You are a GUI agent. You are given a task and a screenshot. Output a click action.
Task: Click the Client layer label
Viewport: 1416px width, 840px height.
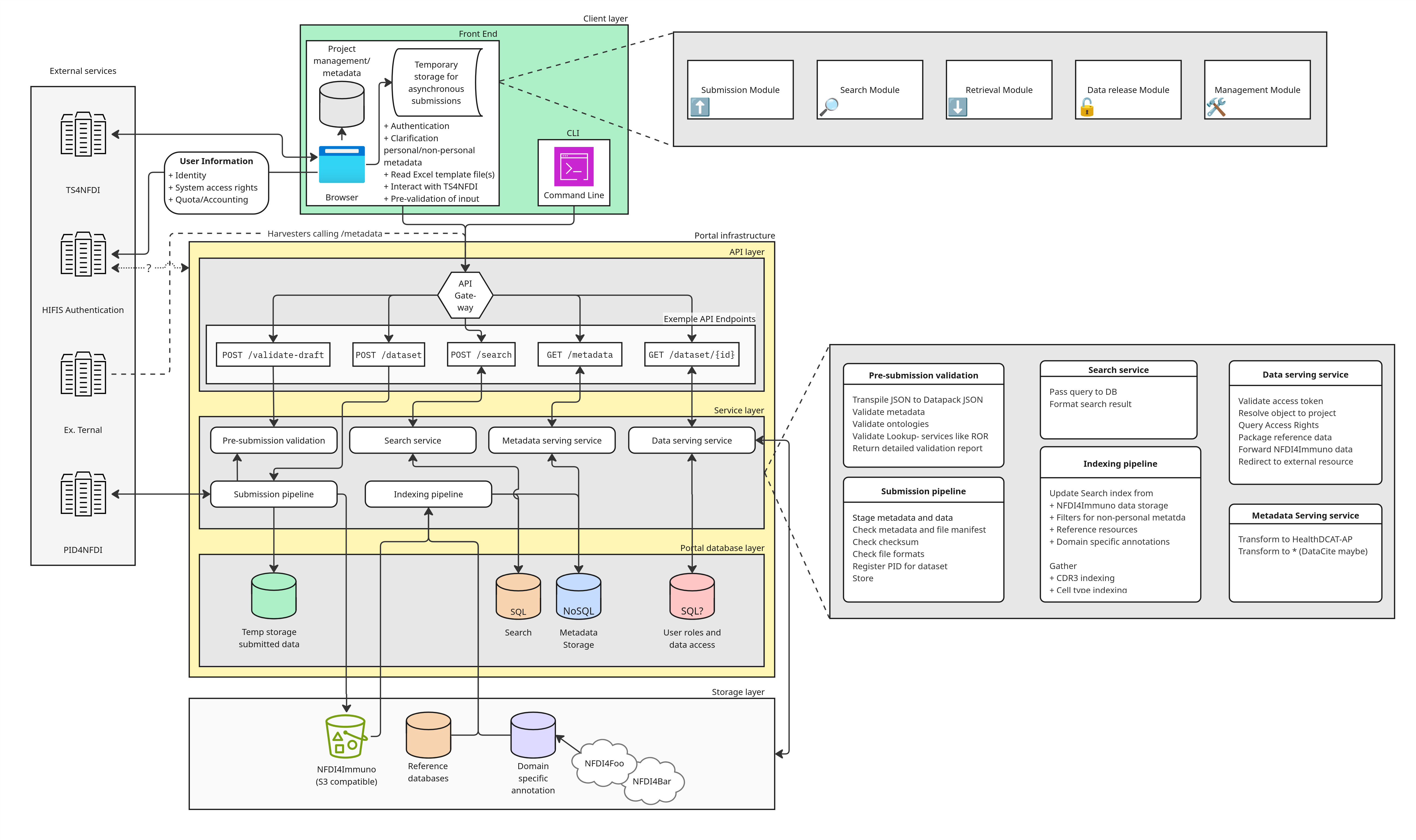point(605,19)
